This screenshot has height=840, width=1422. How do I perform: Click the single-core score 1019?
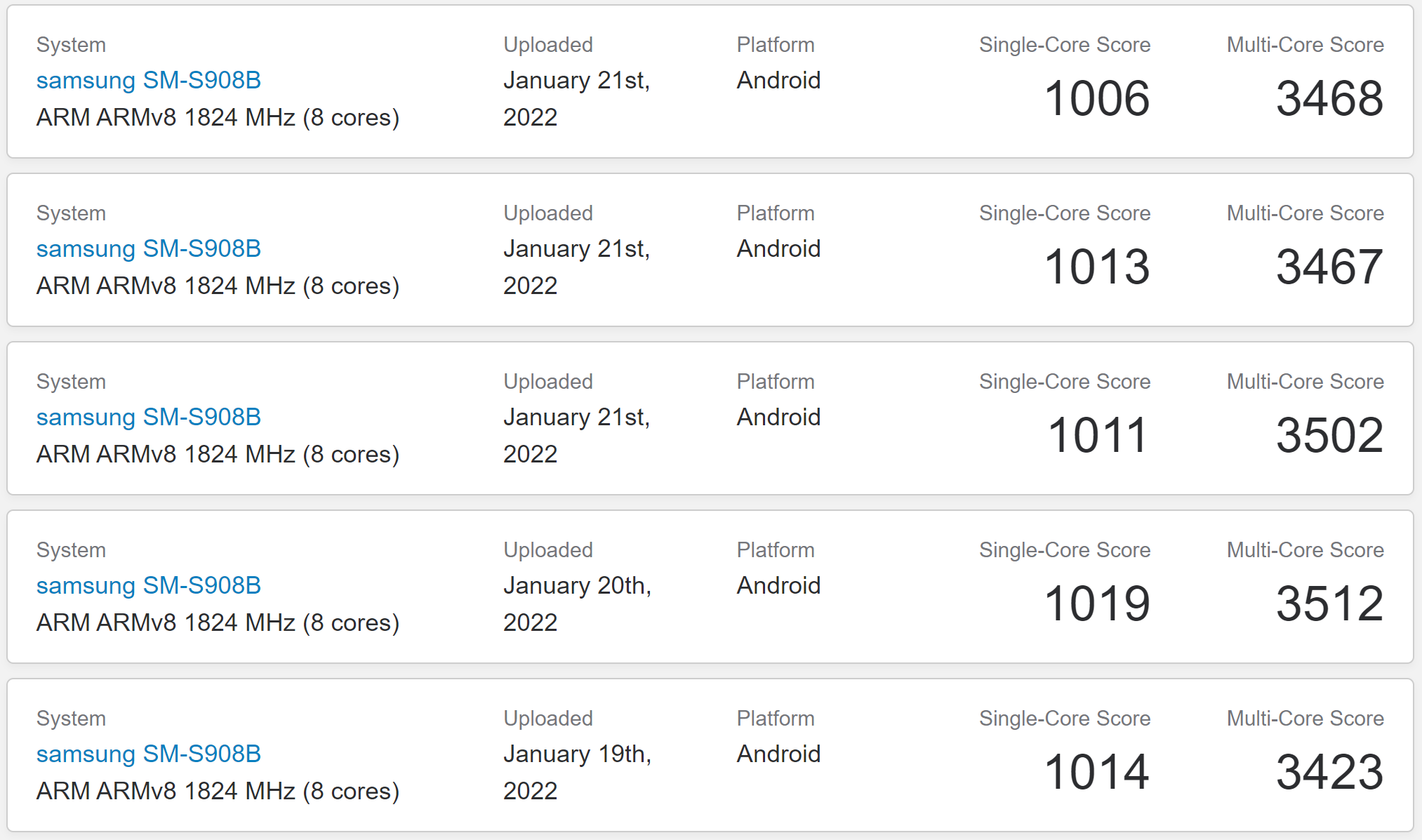coord(1097,604)
